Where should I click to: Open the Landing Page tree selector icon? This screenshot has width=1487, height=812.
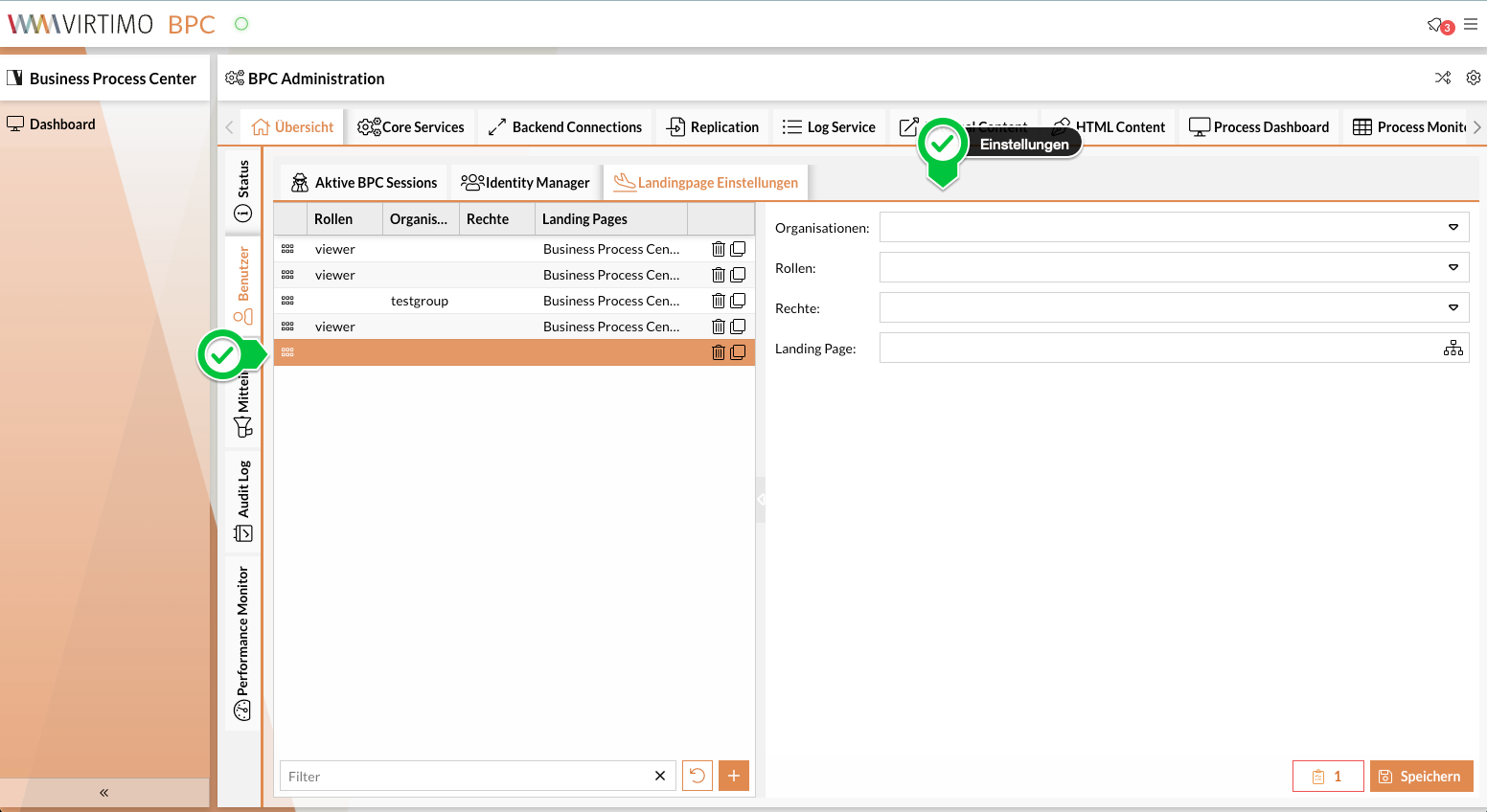(1453, 349)
